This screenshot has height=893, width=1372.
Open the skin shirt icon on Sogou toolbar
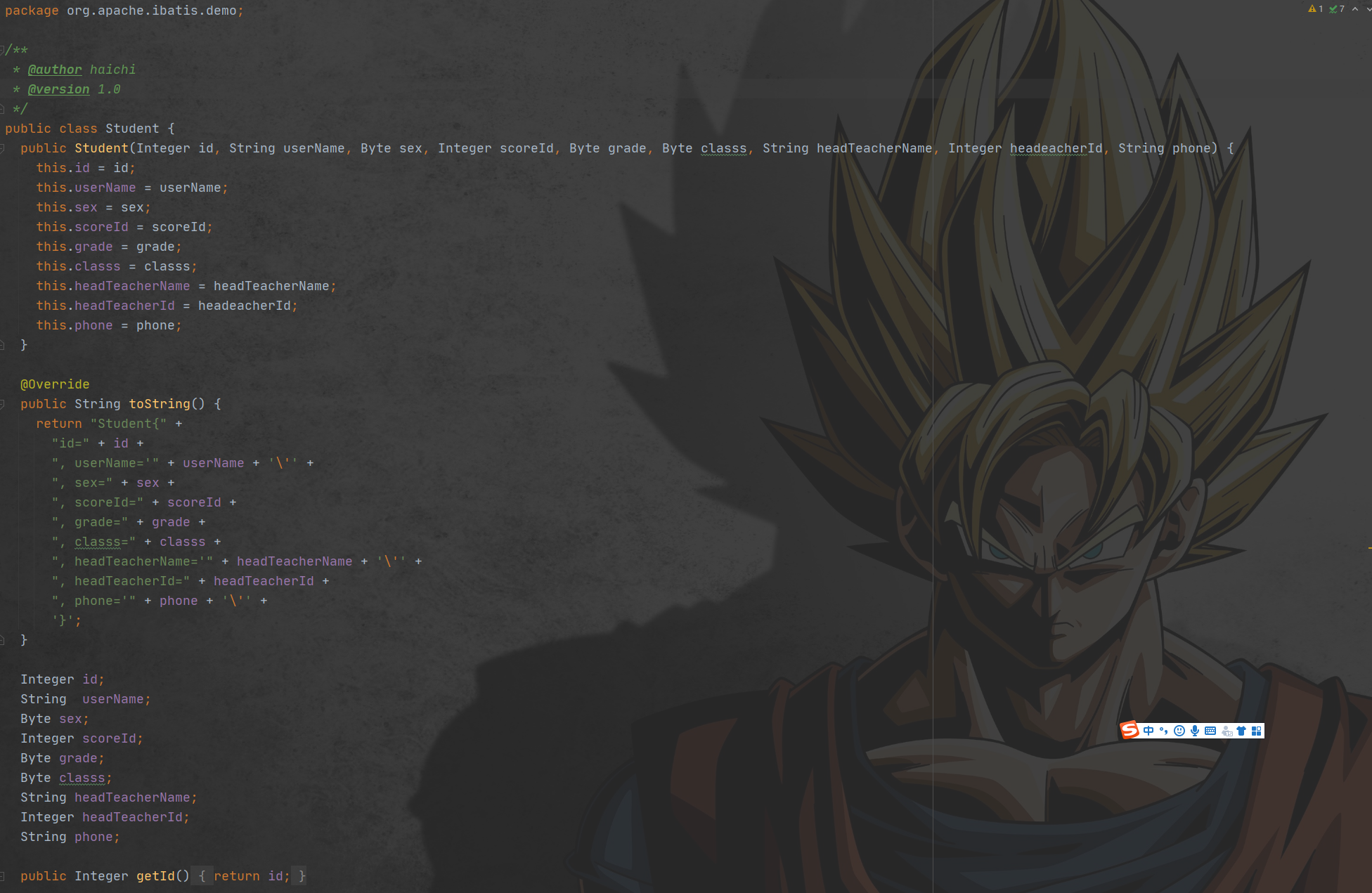[1241, 731]
